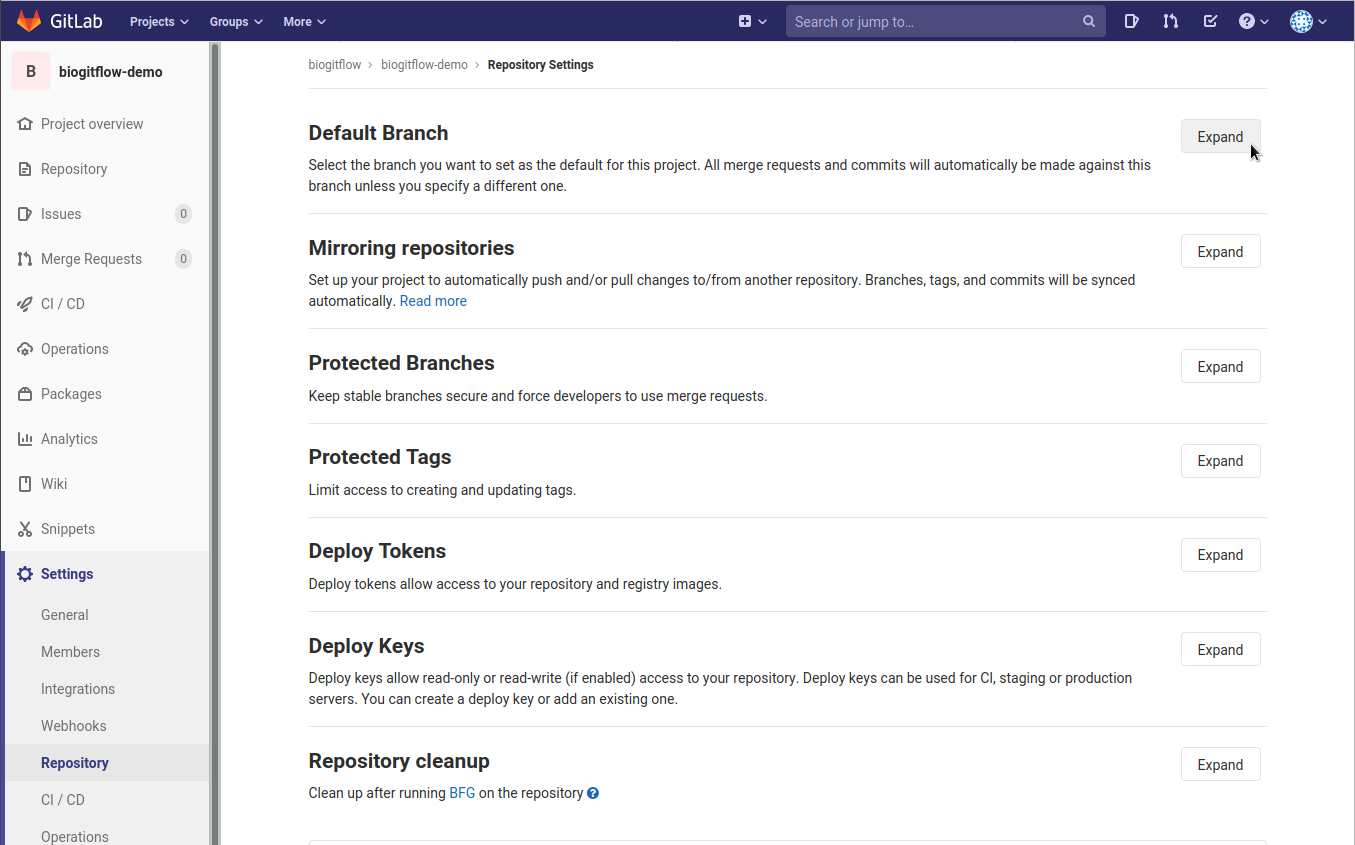Click the Issues sidebar icon
Screen dimensions: 1355x845
click(25, 214)
